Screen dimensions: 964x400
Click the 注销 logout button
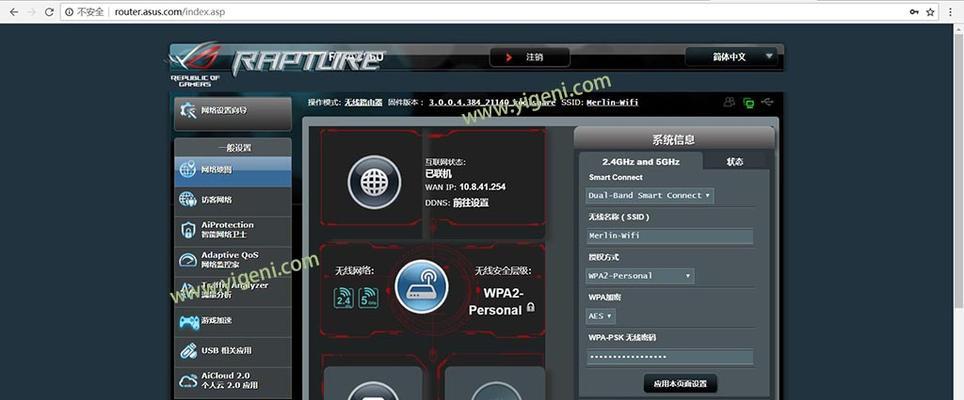tap(530, 57)
